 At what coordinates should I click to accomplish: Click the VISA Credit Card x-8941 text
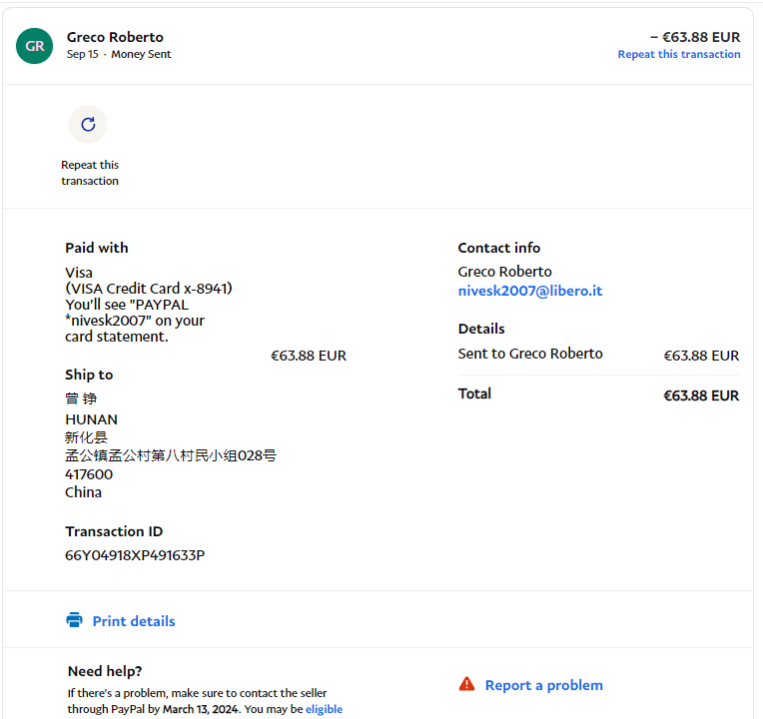pyautogui.click(x=148, y=288)
